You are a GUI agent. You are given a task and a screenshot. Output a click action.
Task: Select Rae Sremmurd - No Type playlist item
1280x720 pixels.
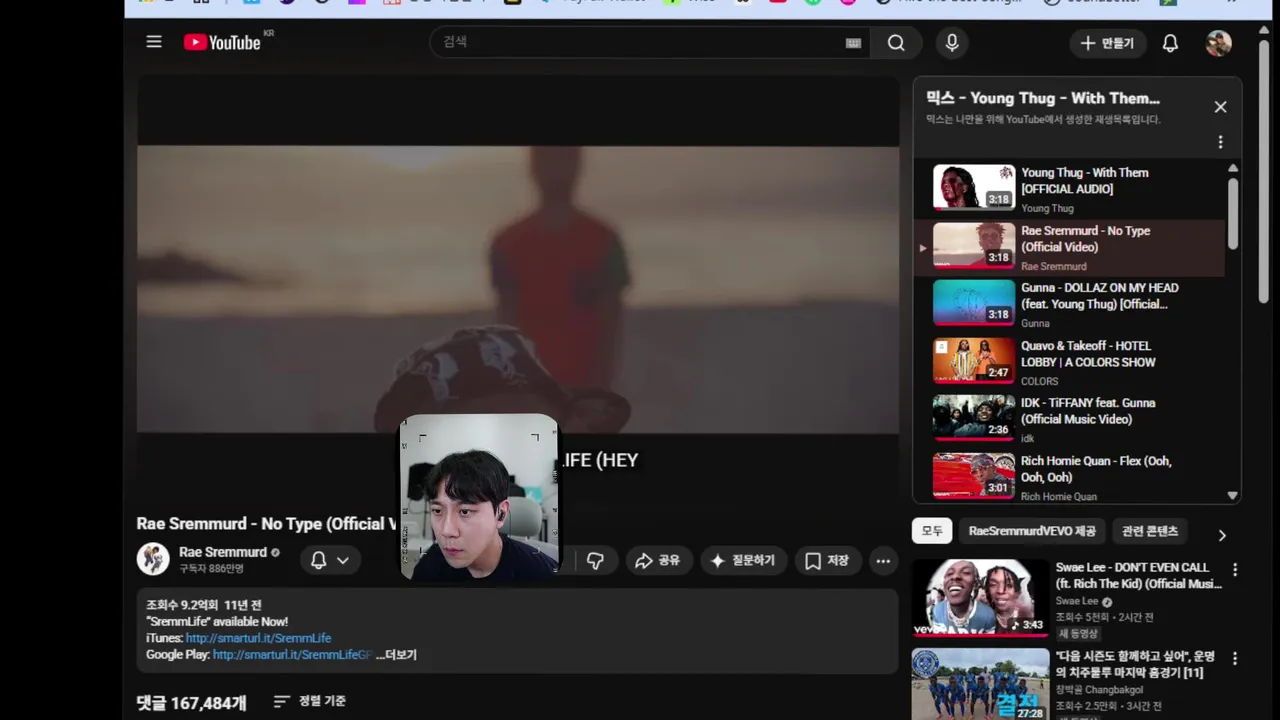pyautogui.click(x=1070, y=247)
